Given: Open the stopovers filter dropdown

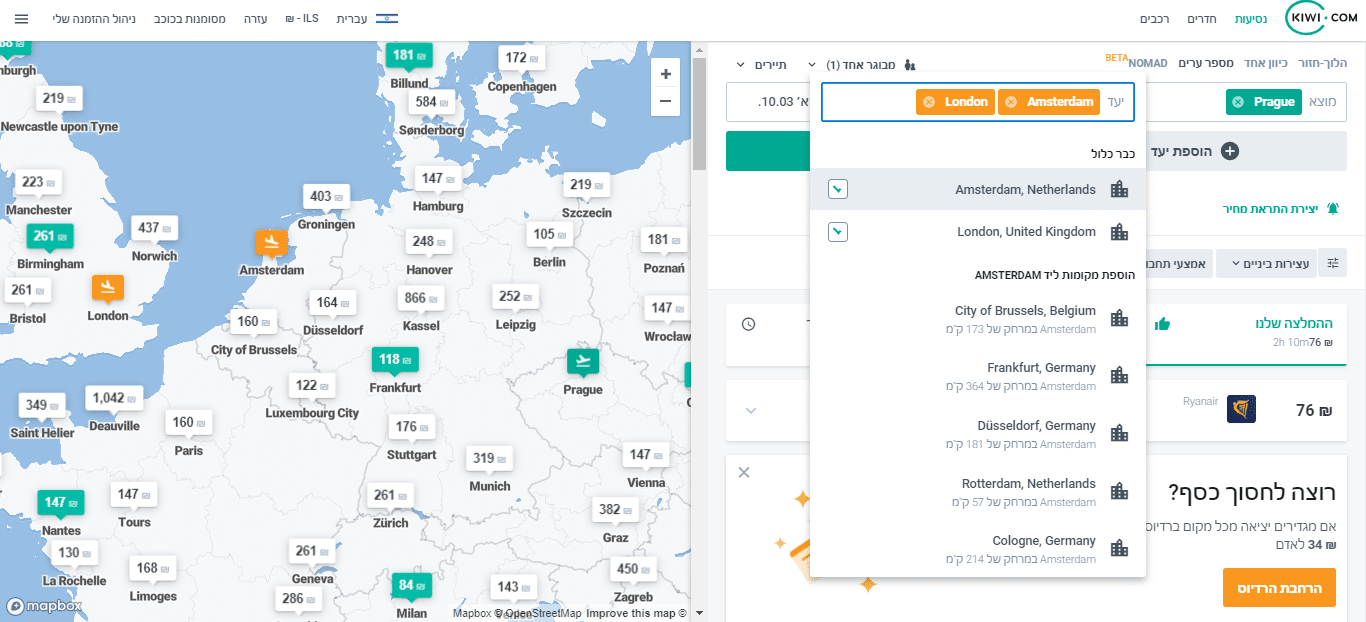Looking at the screenshot, I should pos(1264,264).
